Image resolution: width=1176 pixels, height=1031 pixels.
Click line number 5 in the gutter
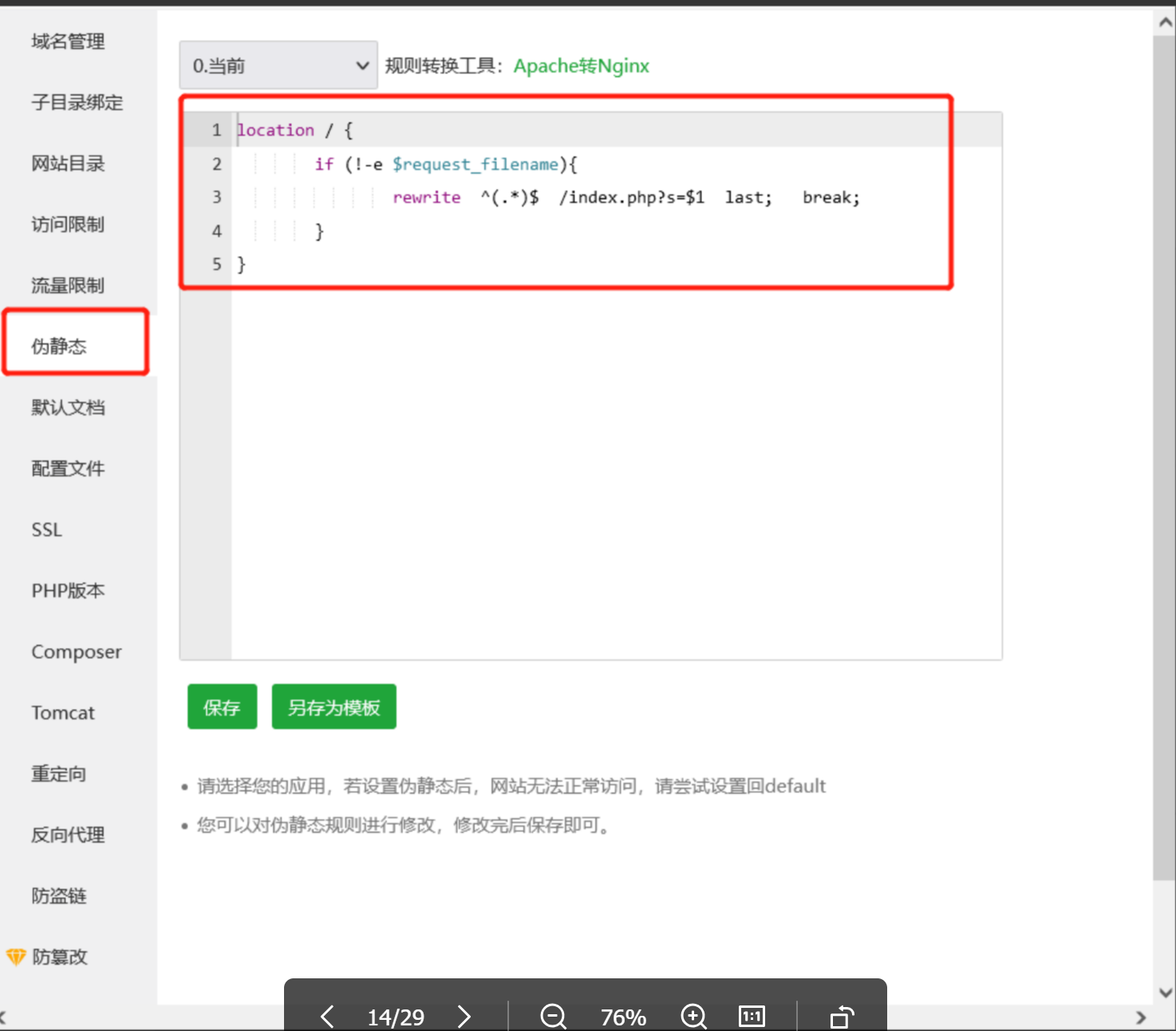(217, 264)
